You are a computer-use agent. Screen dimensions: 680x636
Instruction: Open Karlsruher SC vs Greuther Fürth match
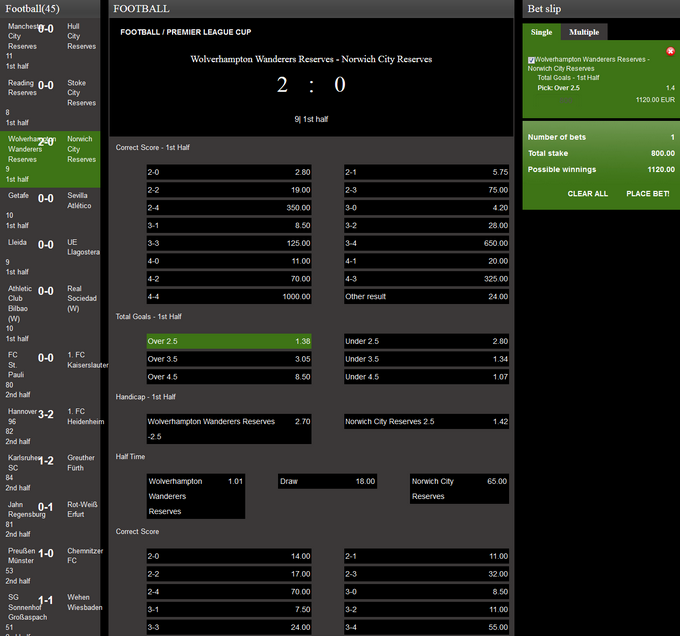[50, 473]
